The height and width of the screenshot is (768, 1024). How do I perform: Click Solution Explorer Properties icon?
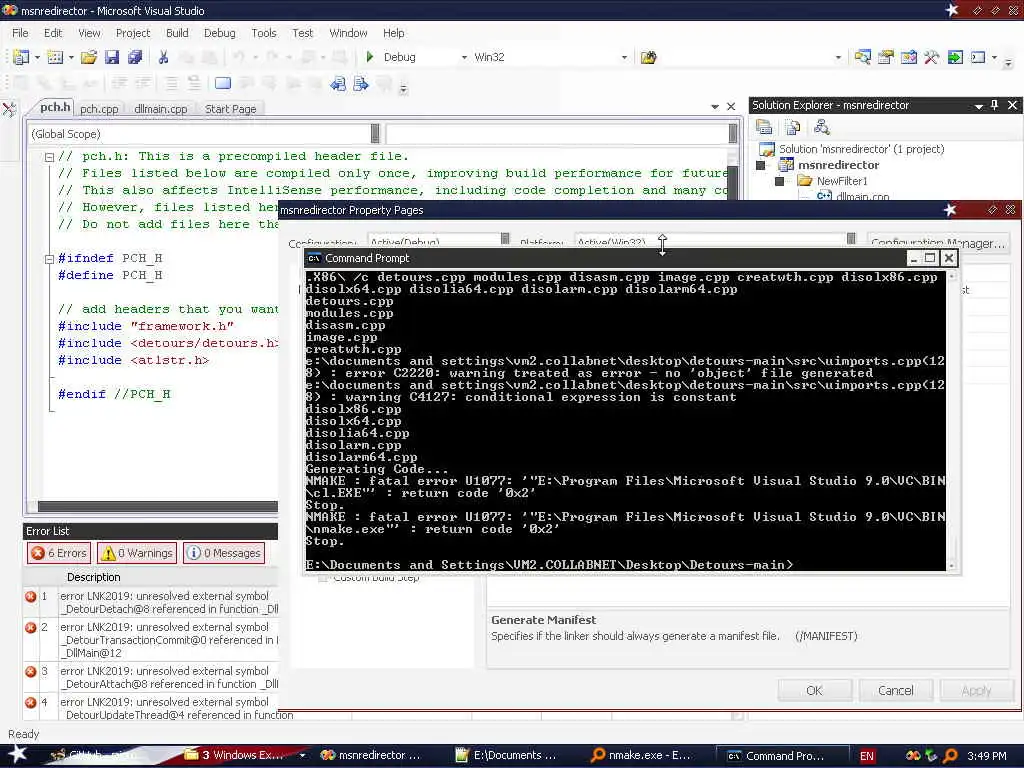pyautogui.click(x=764, y=127)
